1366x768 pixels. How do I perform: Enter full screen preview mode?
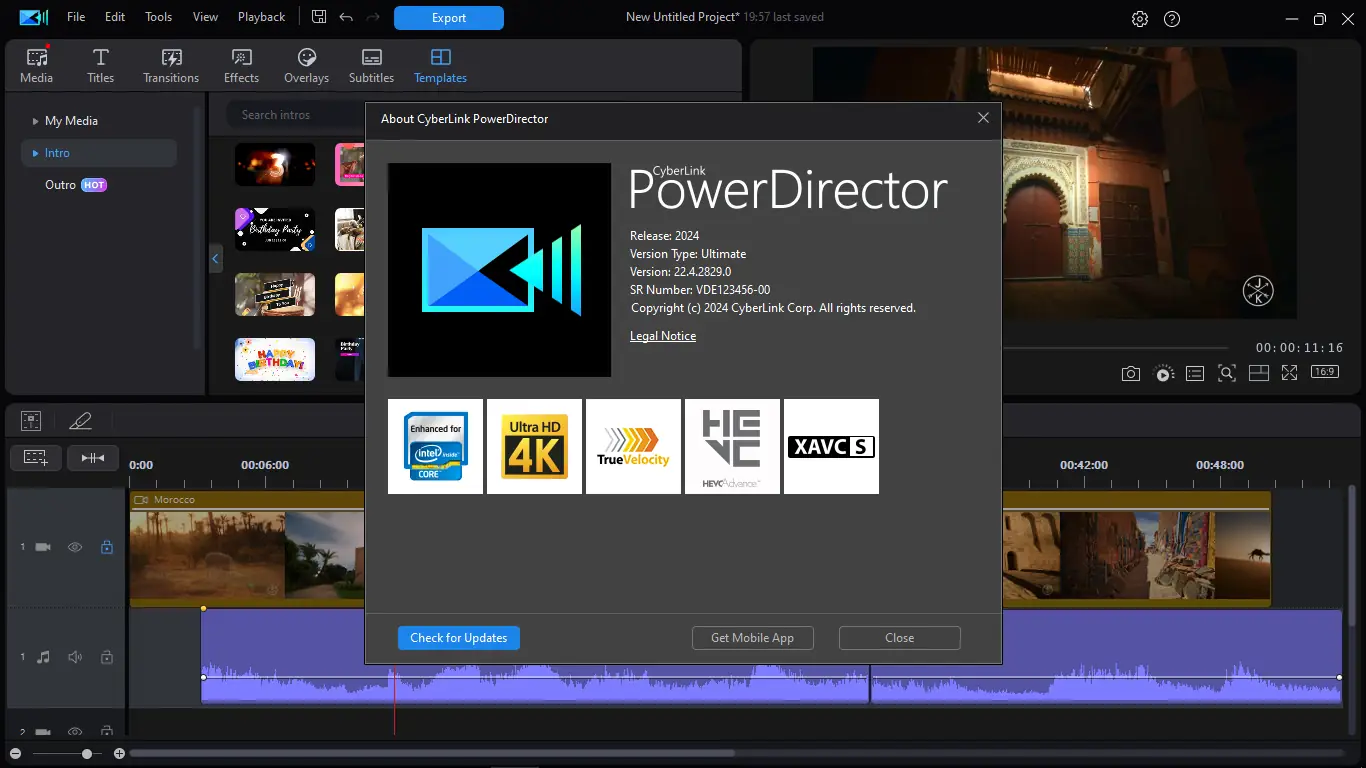pos(1290,373)
